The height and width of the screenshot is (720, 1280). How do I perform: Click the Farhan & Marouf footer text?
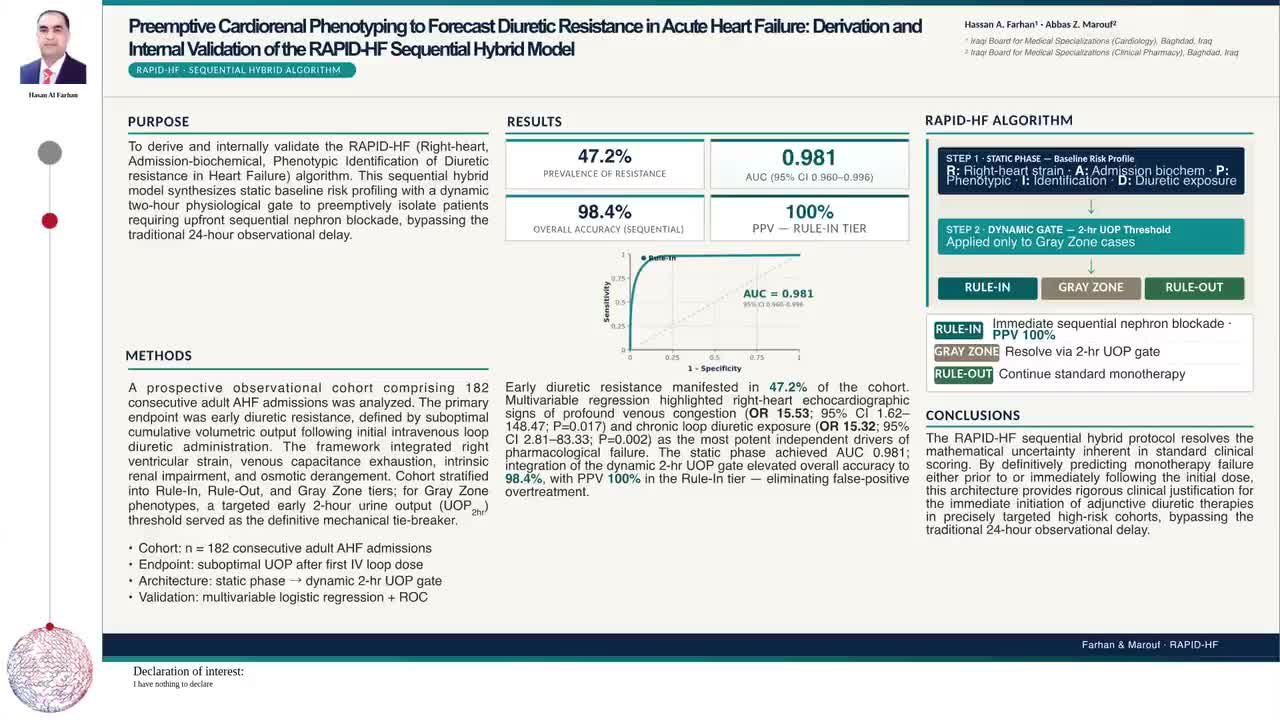point(1150,645)
